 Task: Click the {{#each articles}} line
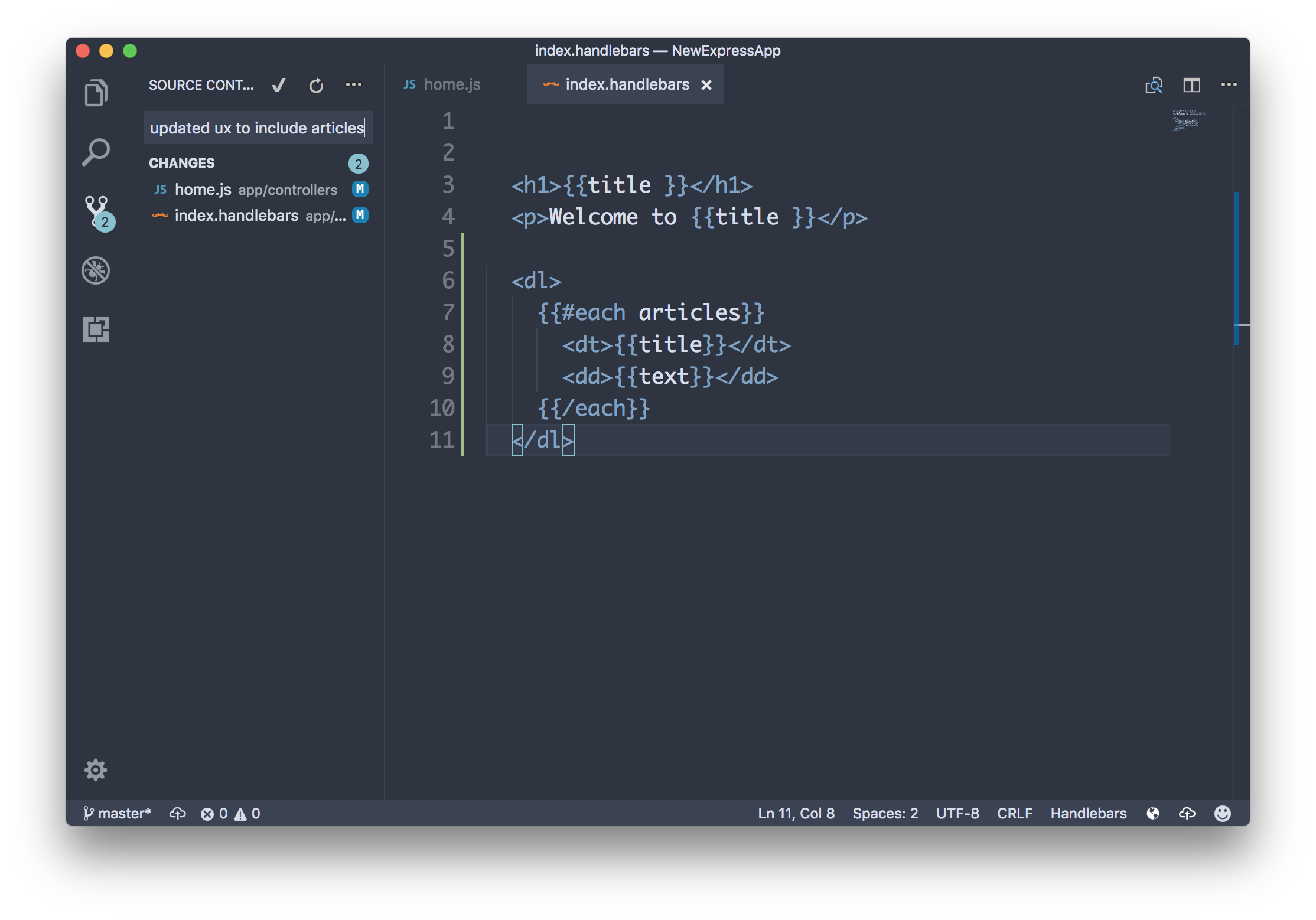(651, 312)
